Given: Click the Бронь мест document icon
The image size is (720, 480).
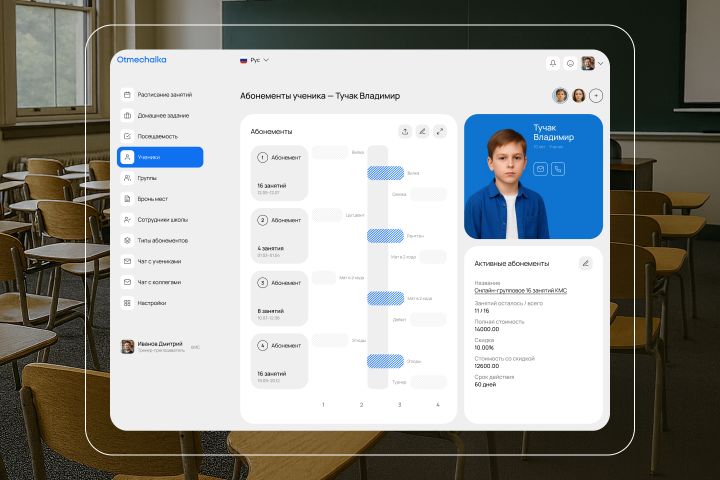Looking at the screenshot, I should click(127, 199).
